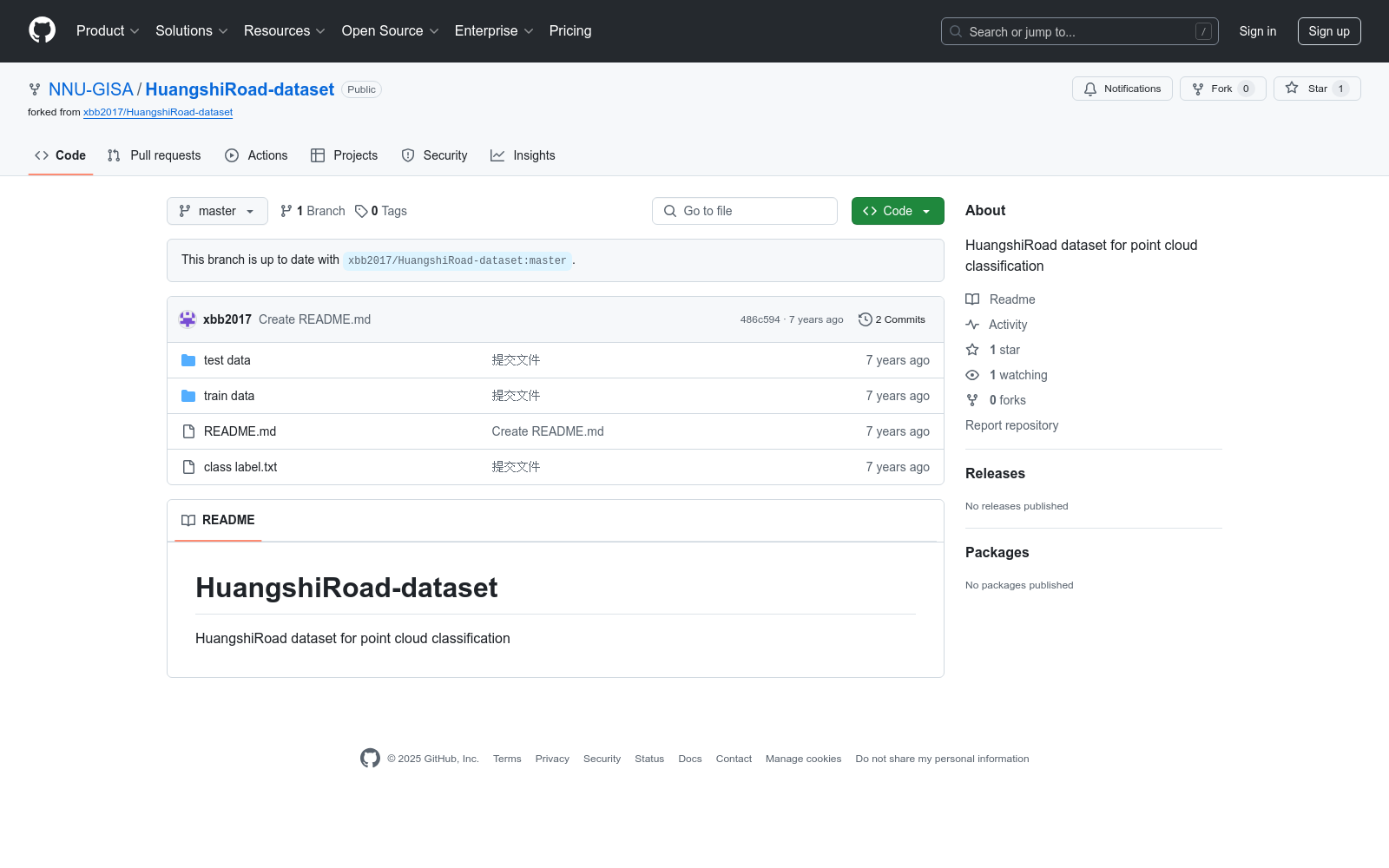Open the Security tab
Screen dimensions: 1389x868
(435, 155)
